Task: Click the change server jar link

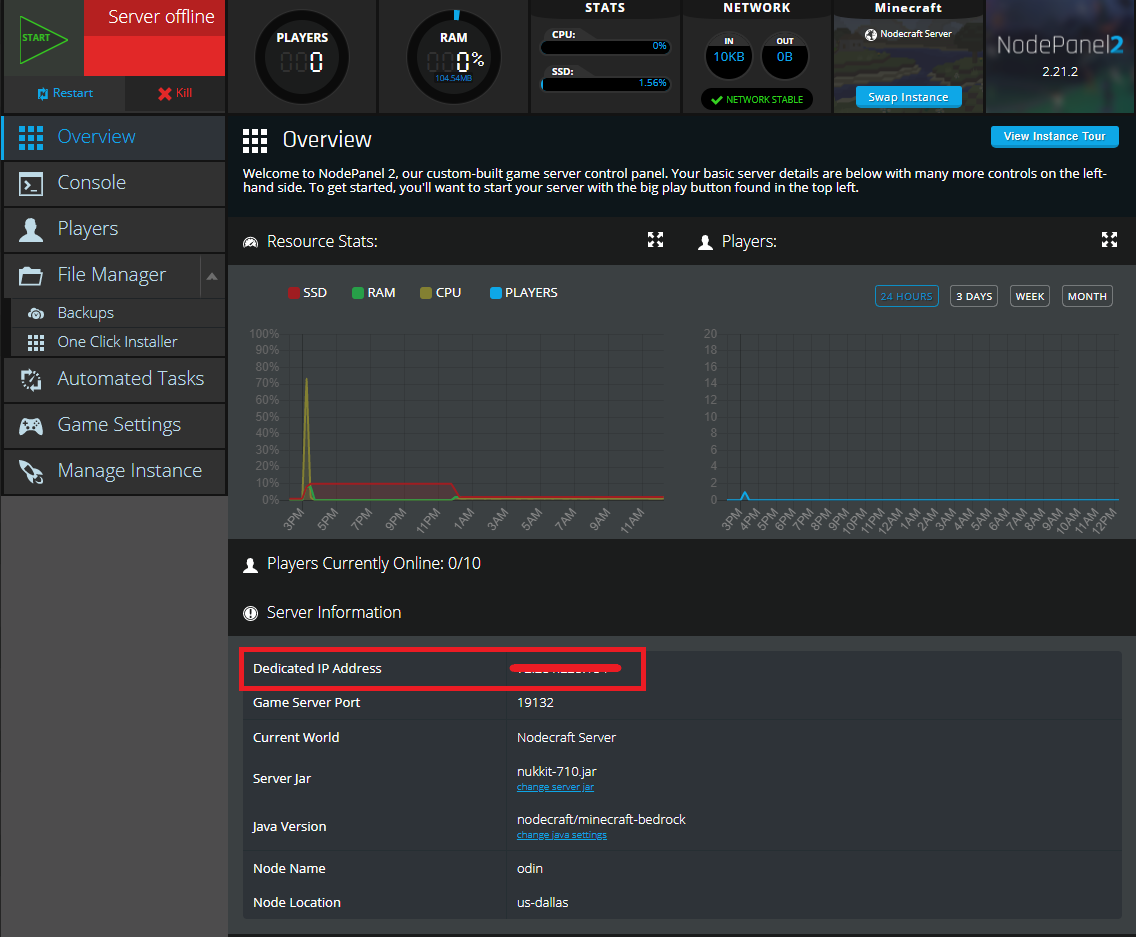Action: [x=555, y=787]
